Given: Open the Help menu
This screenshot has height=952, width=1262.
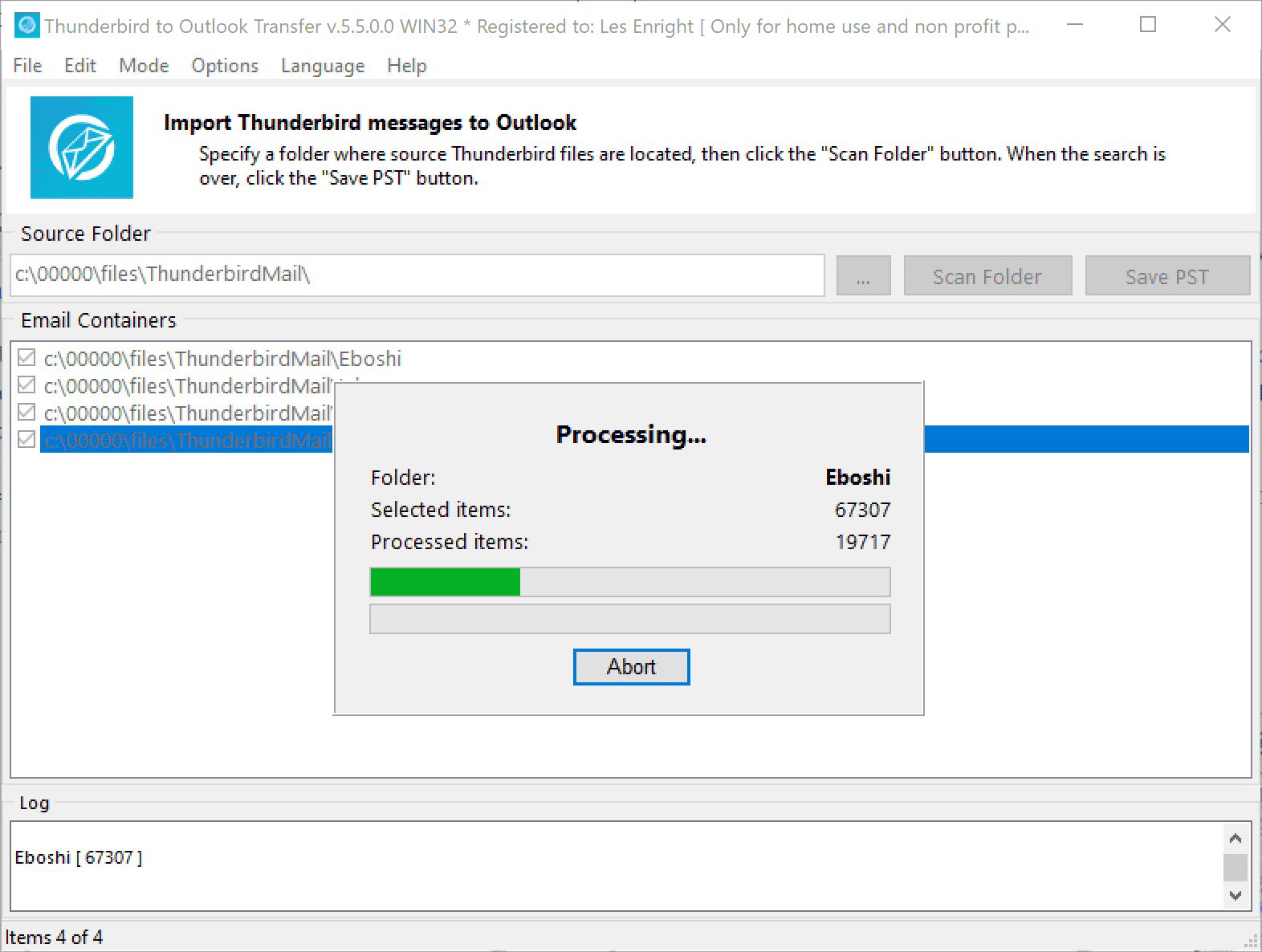Looking at the screenshot, I should point(407,66).
